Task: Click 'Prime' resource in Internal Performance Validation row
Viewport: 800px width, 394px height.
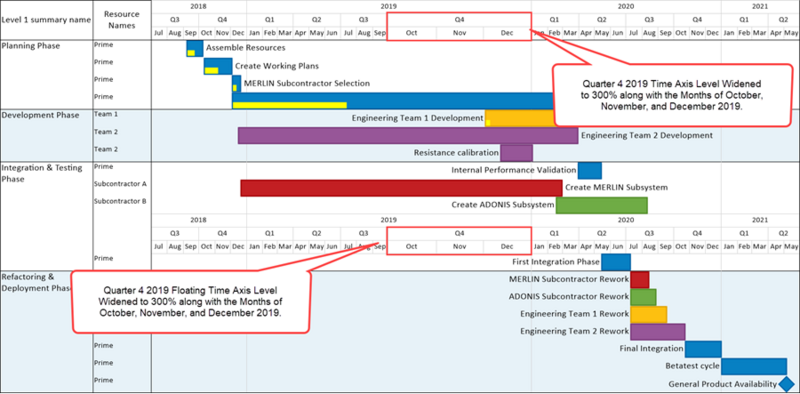Action: pyautogui.click(x=104, y=166)
